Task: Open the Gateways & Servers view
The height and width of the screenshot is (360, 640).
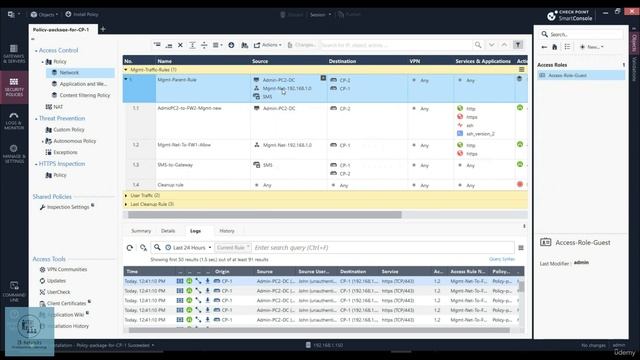Action: [x=14, y=54]
